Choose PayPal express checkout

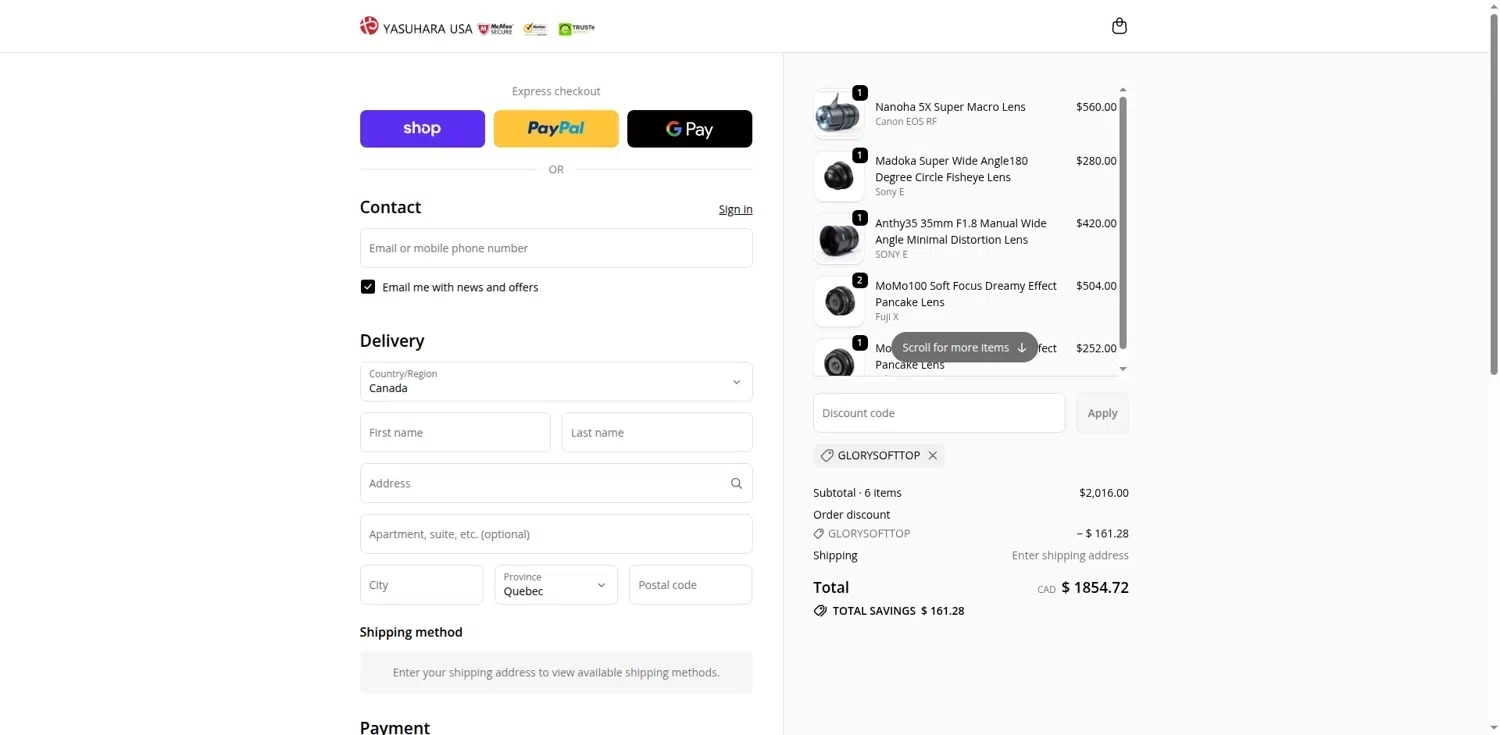[x=556, y=129]
